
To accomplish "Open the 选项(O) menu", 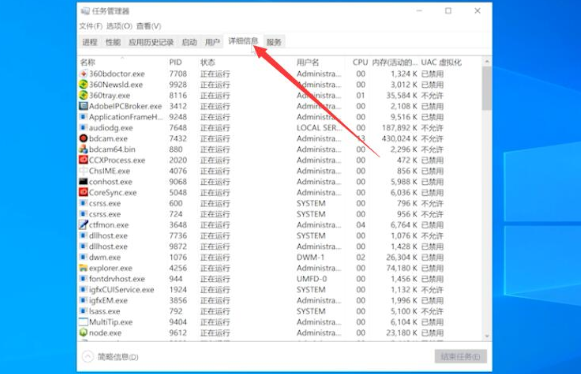I will [x=119, y=26].
